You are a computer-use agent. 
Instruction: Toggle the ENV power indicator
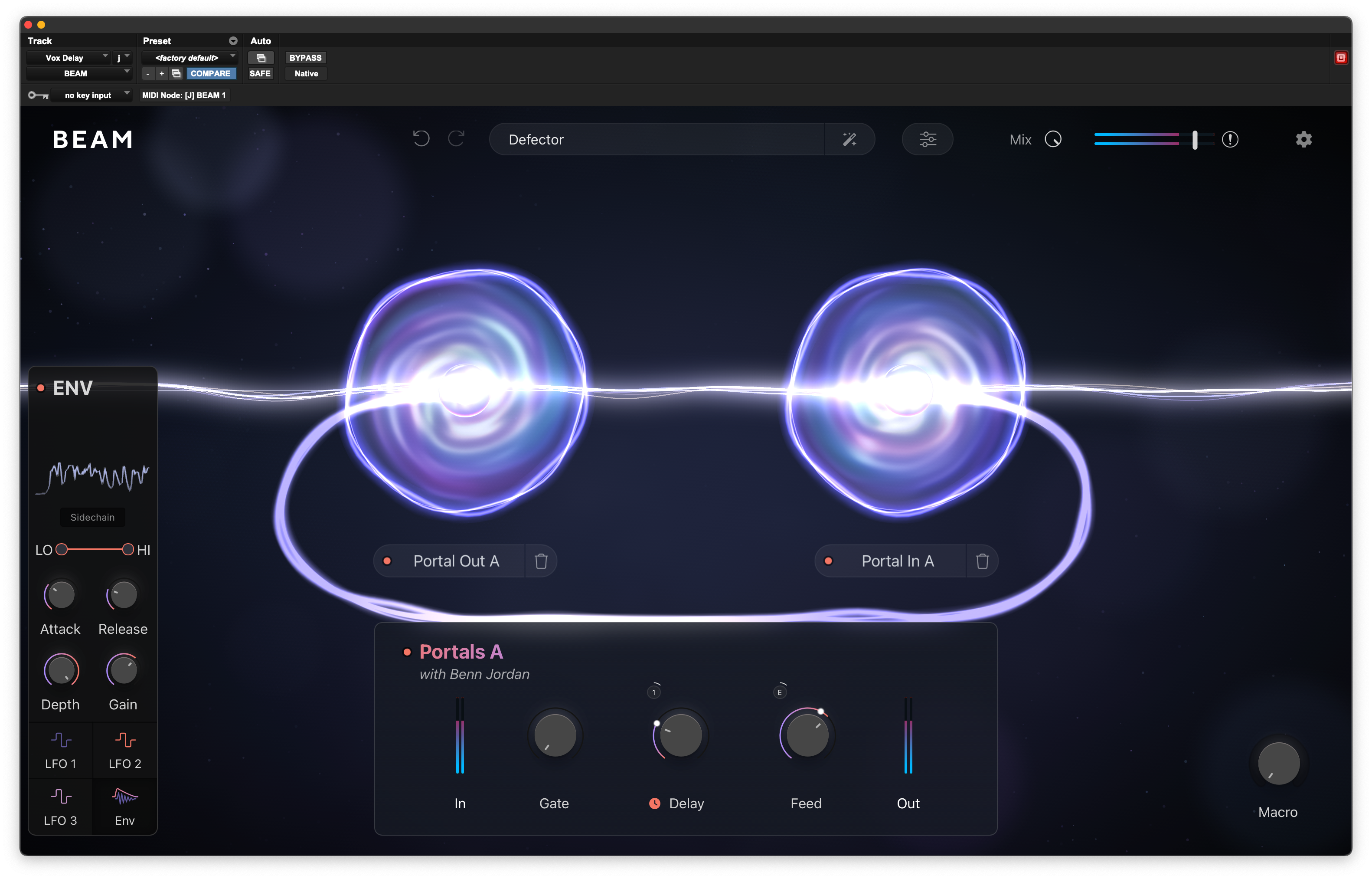coord(41,388)
